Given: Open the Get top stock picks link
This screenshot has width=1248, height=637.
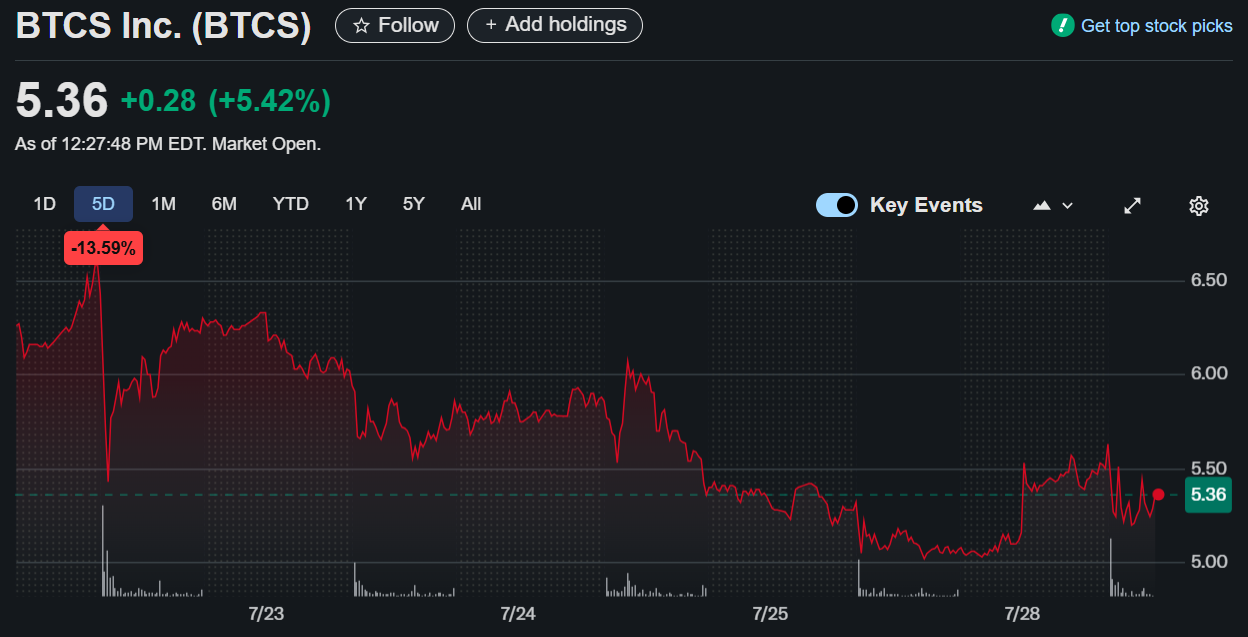Looking at the screenshot, I should pos(1157,26).
